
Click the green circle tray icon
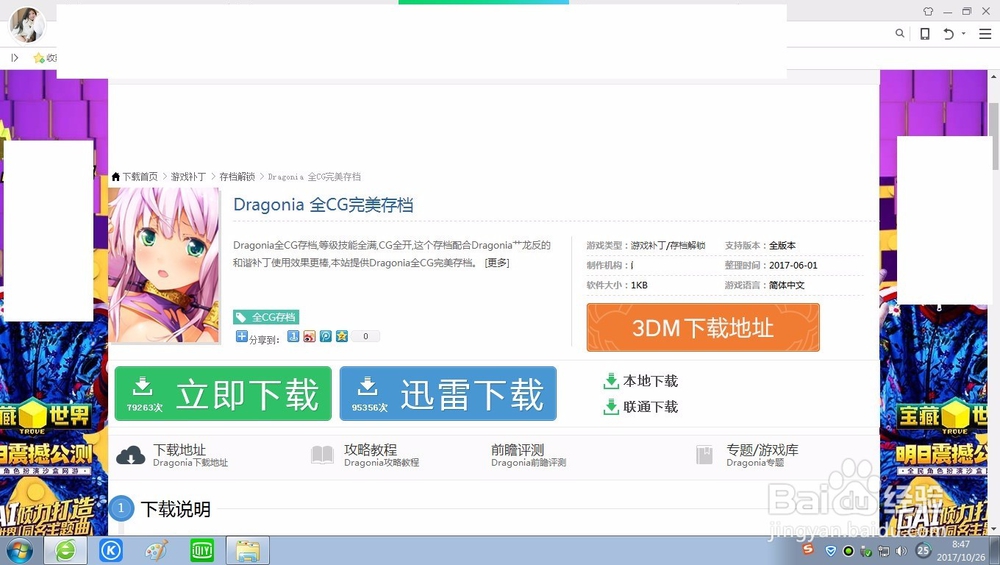click(848, 551)
